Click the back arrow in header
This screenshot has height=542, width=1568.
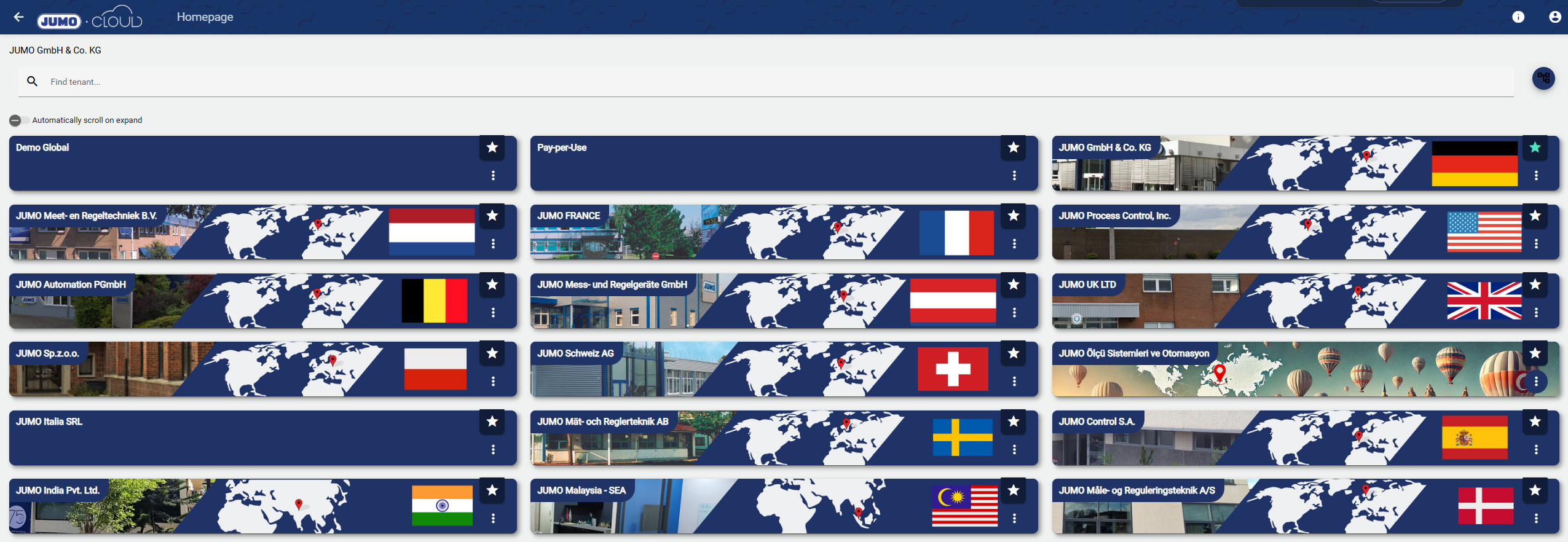point(19,17)
